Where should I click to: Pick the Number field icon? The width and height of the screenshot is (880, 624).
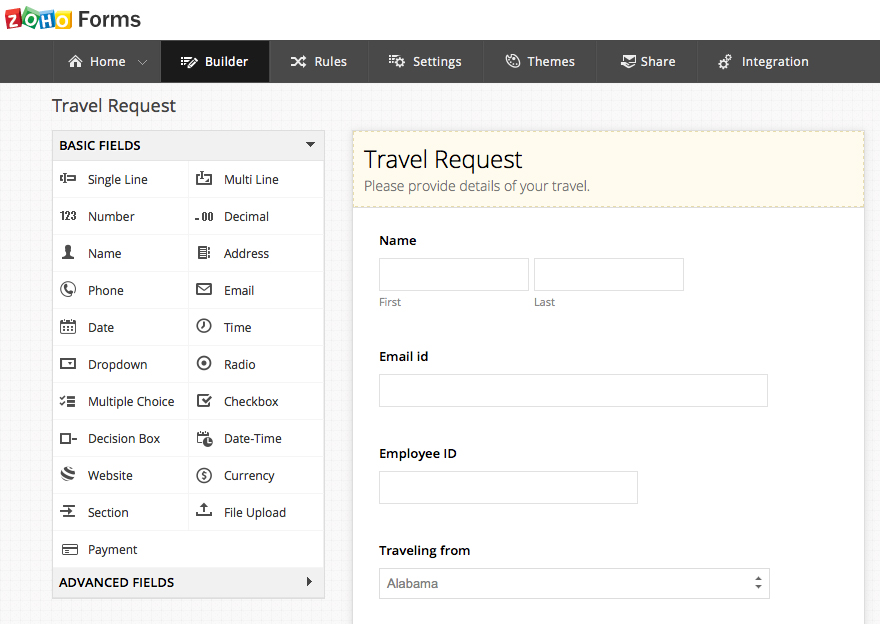click(68, 216)
